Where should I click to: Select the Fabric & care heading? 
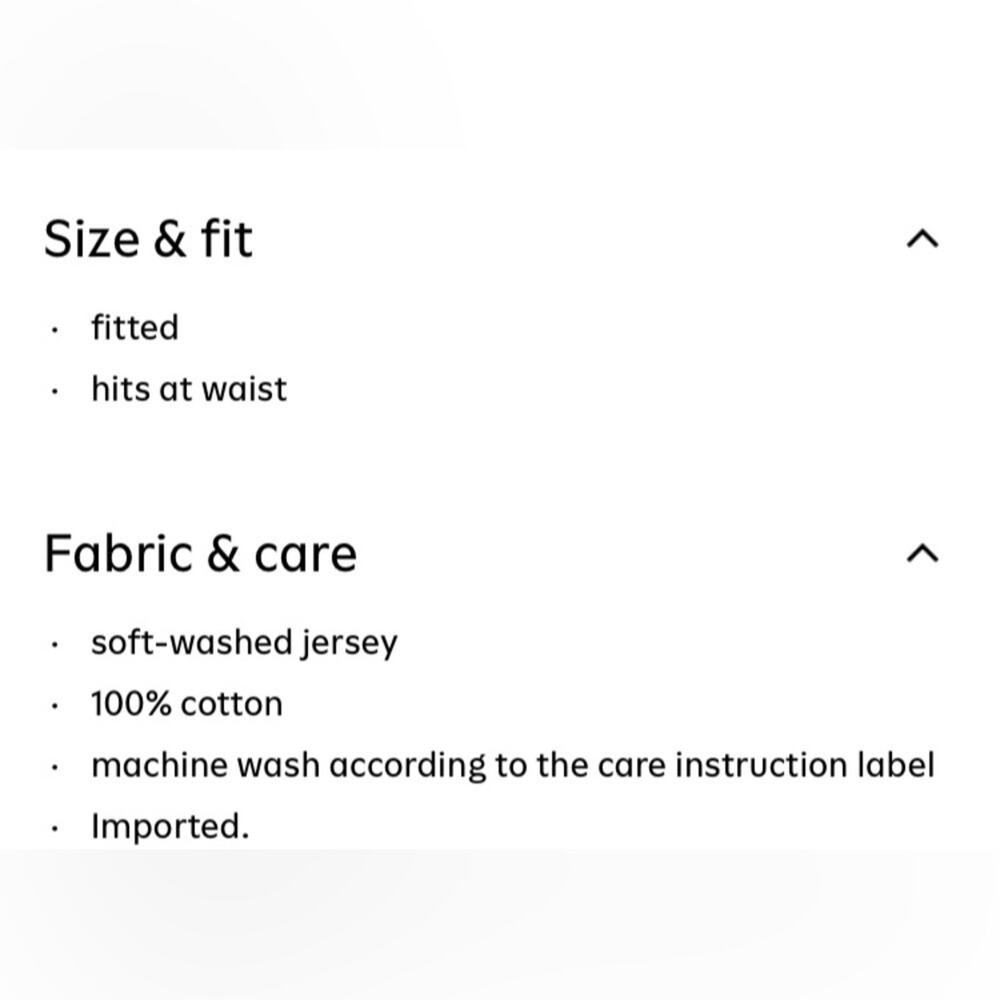click(x=200, y=554)
